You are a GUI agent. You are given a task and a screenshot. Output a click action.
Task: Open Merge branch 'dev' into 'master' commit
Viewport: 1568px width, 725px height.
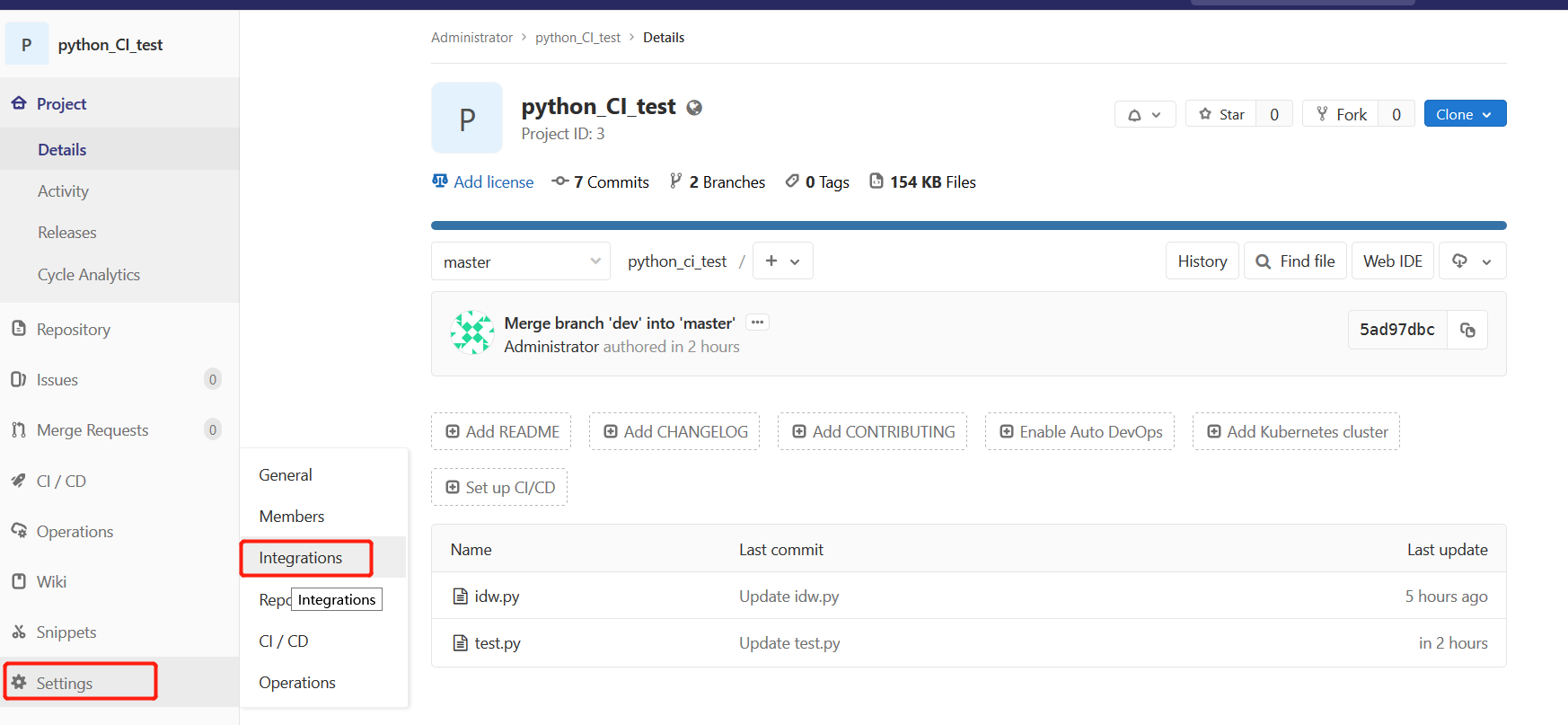pos(620,323)
